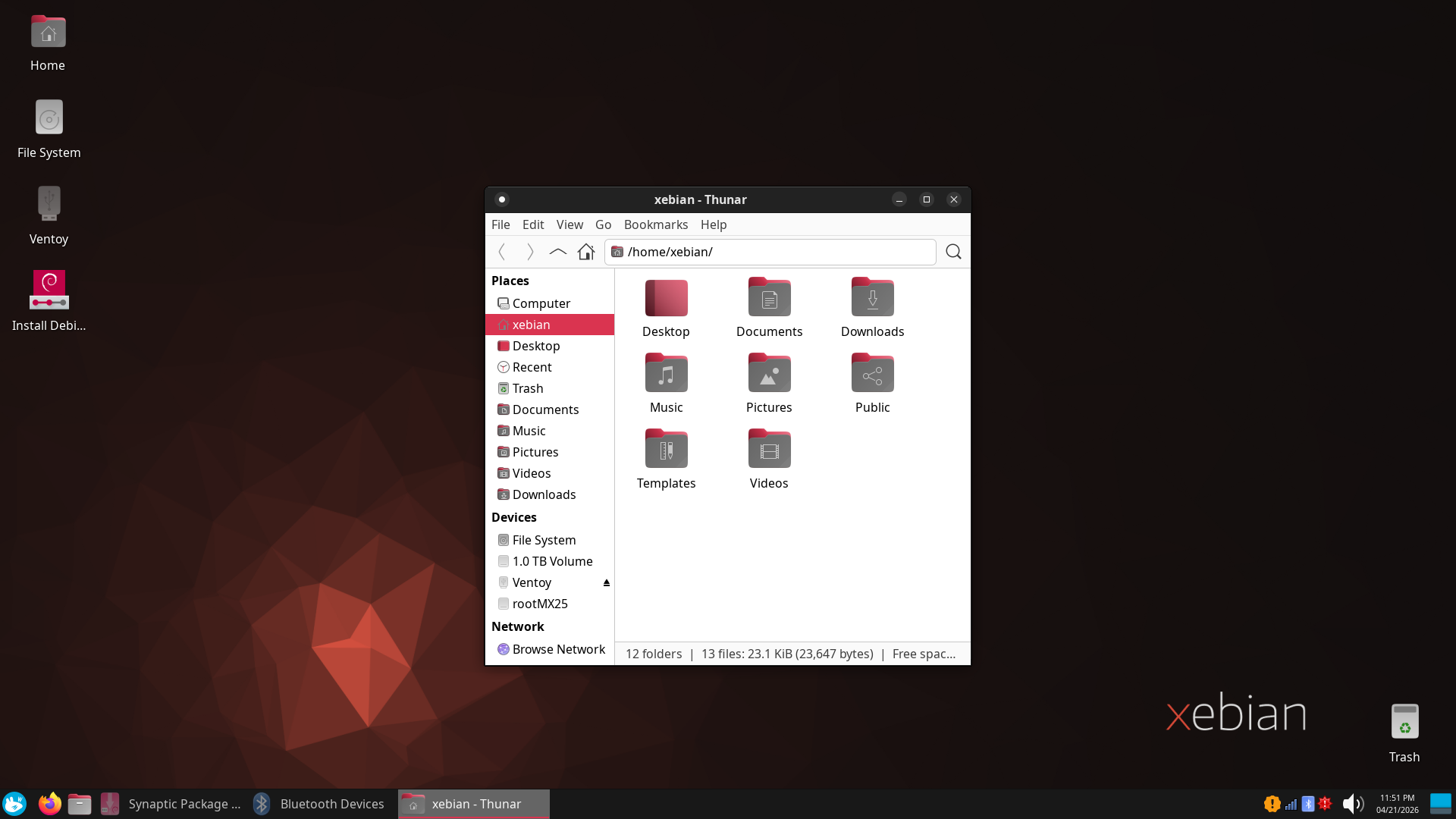Open 1.0 TB Volume device
The image size is (1456, 819).
(552, 561)
